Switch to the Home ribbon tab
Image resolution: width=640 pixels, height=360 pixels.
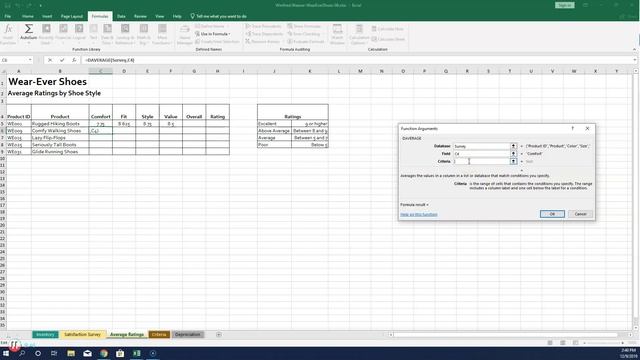click(28, 16)
